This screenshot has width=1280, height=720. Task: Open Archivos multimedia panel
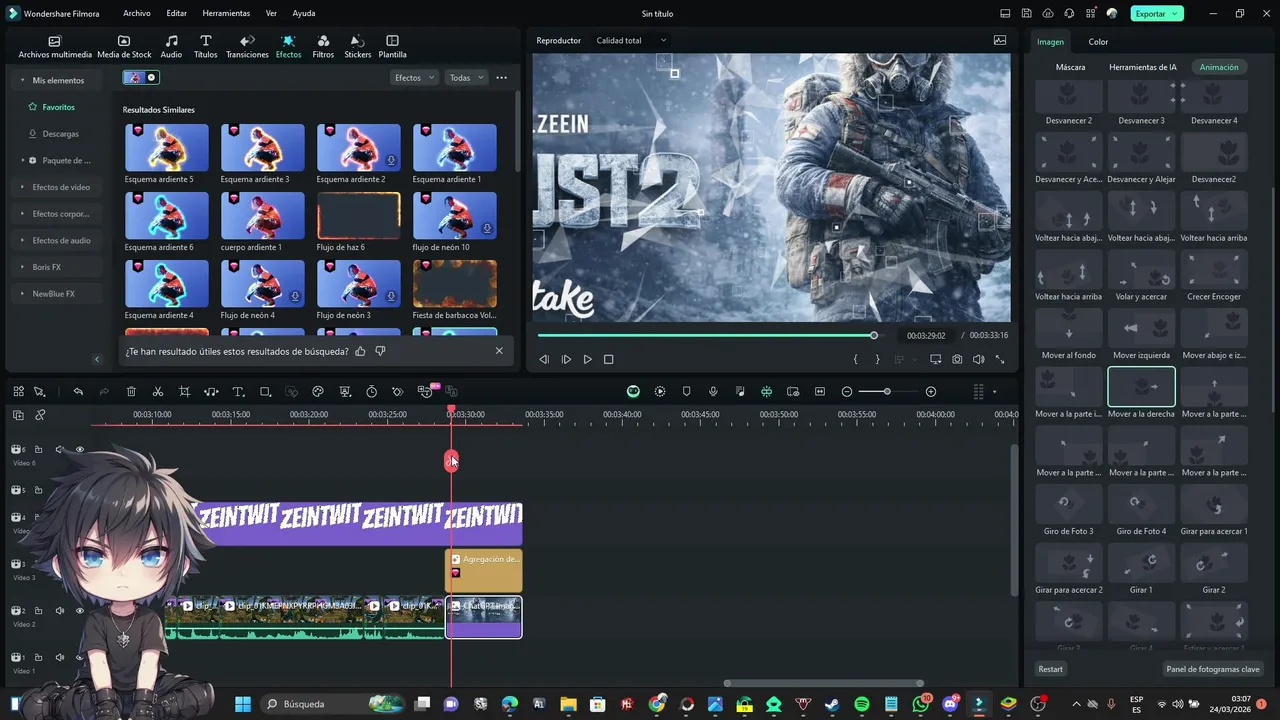tap(55, 47)
